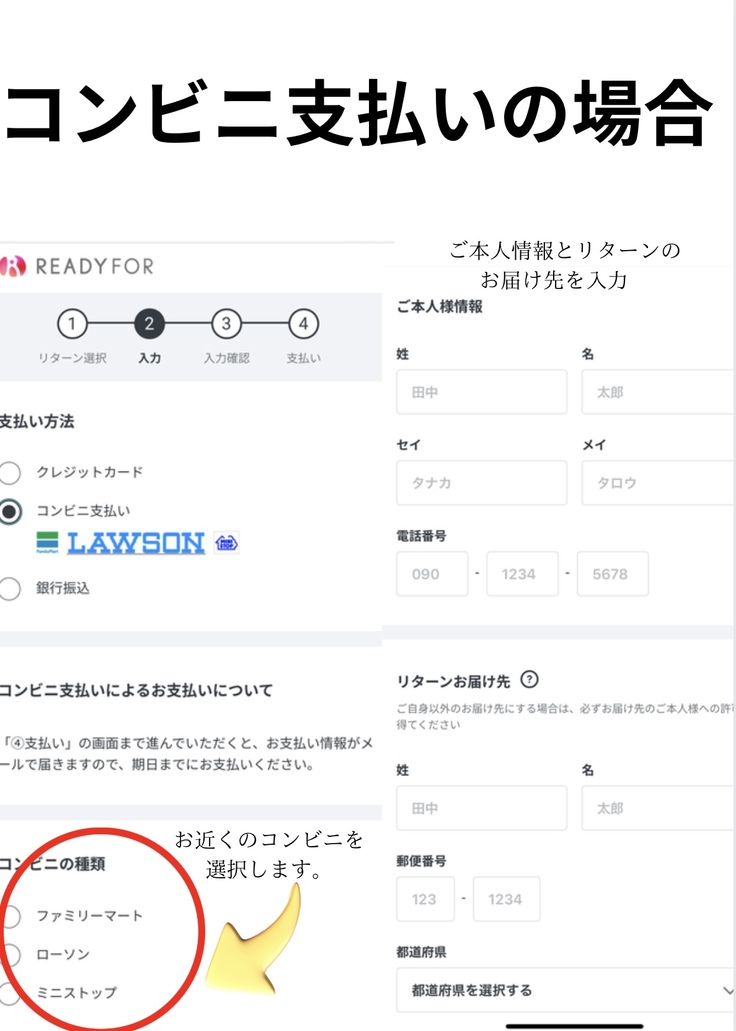736x1031 pixels.
Task: Choose 銀行振込 payment method
Action: point(10,589)
